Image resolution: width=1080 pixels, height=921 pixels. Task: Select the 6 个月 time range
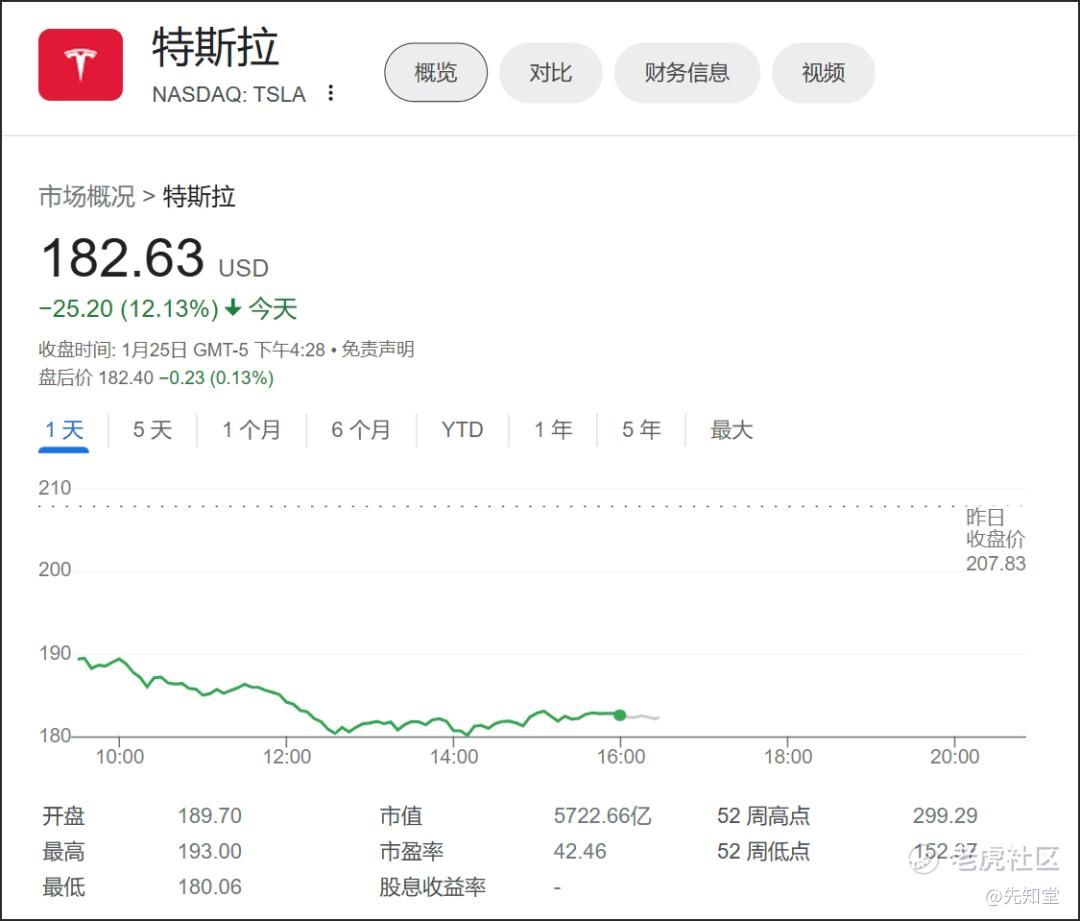[361, 430]
